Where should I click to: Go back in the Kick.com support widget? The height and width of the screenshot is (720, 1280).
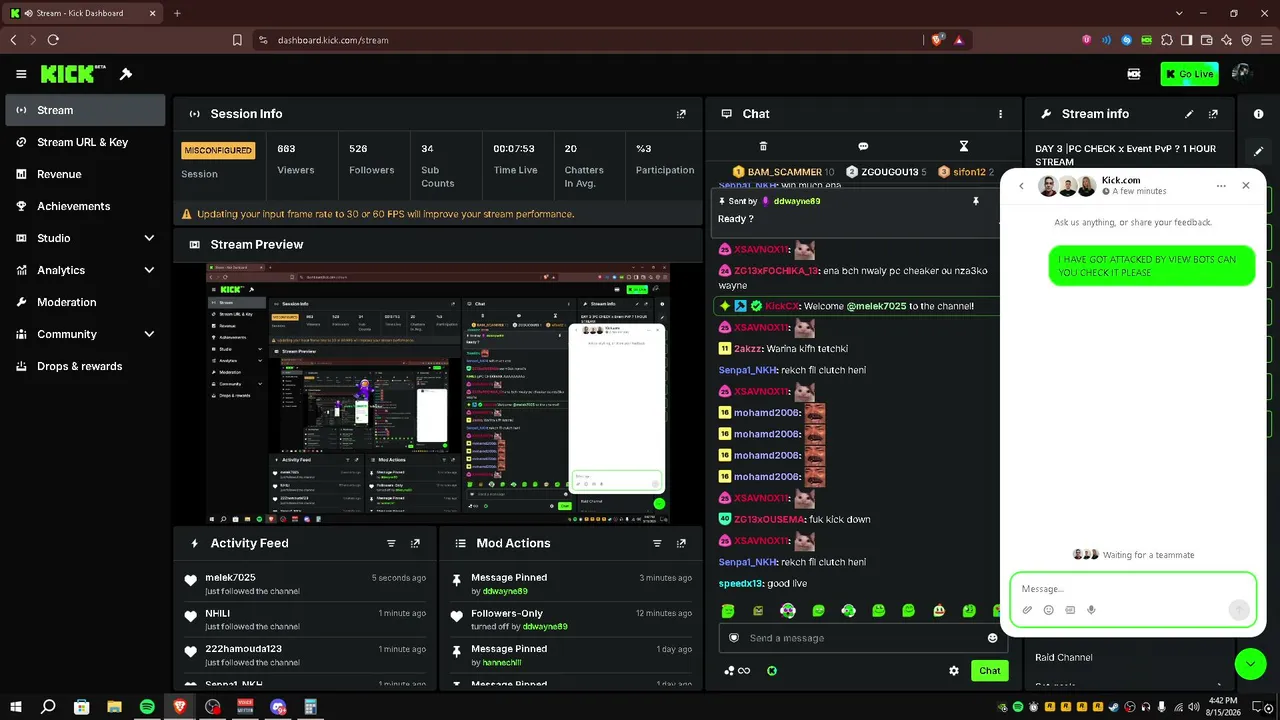1021,186
